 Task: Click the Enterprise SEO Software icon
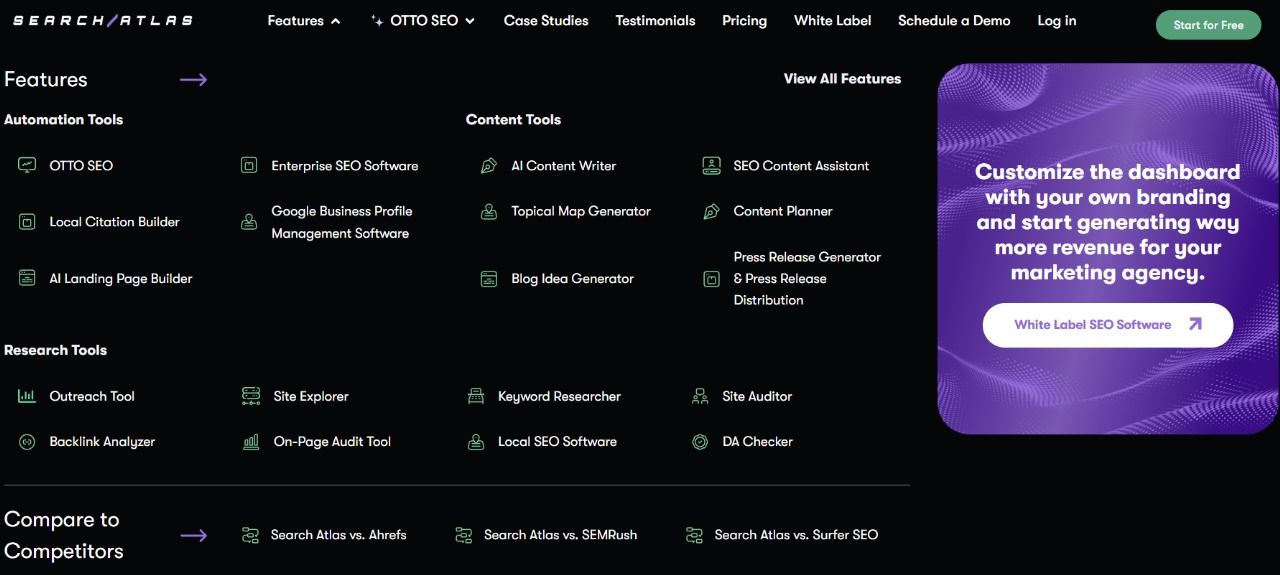click(x=249, y=165)
